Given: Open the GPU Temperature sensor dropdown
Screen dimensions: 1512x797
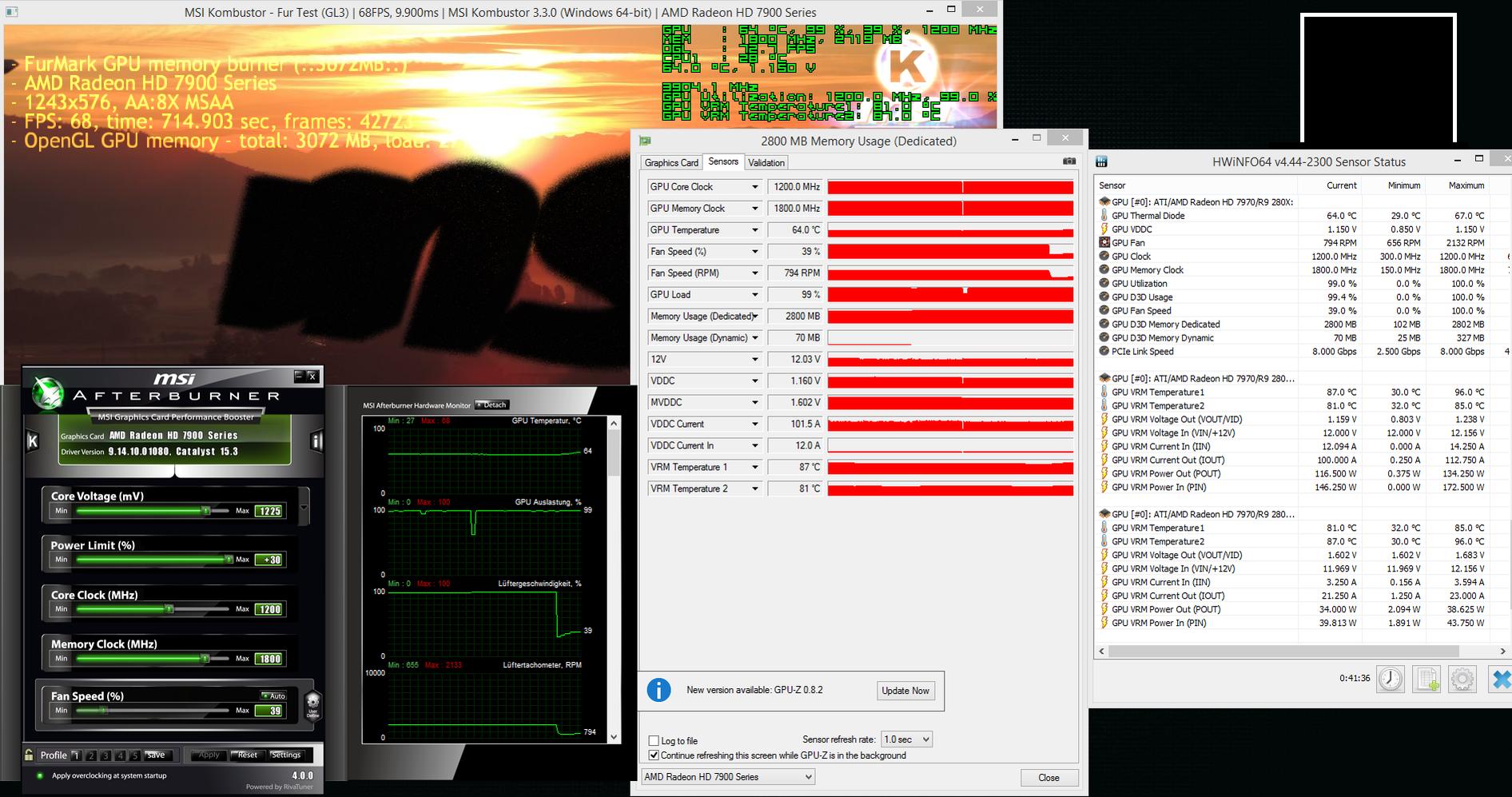Looking at the screenshot, I should point(754,230).
